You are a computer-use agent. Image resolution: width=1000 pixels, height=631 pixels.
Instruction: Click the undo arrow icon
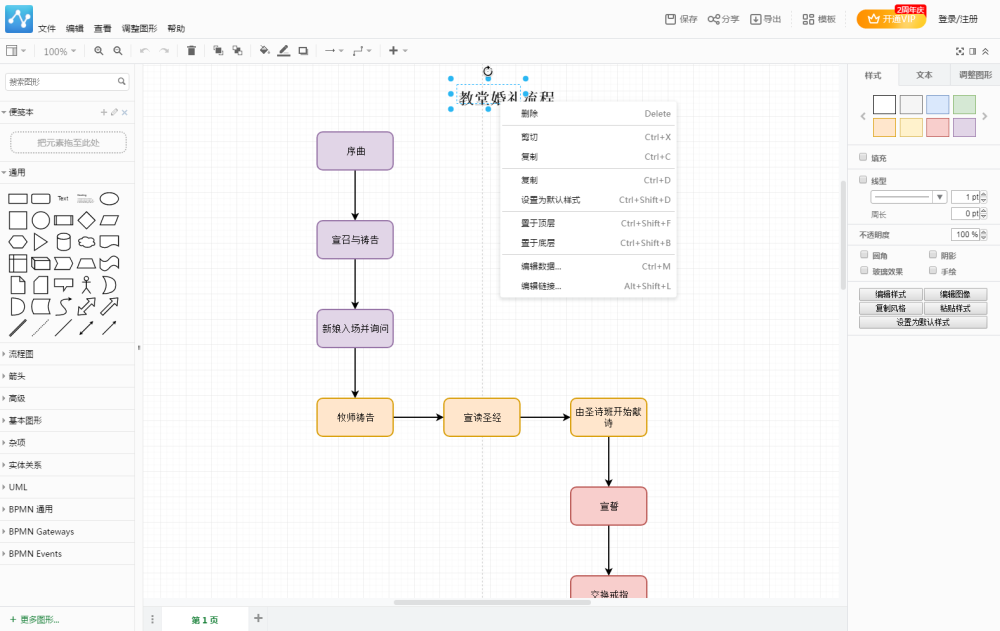coord(145,50)
